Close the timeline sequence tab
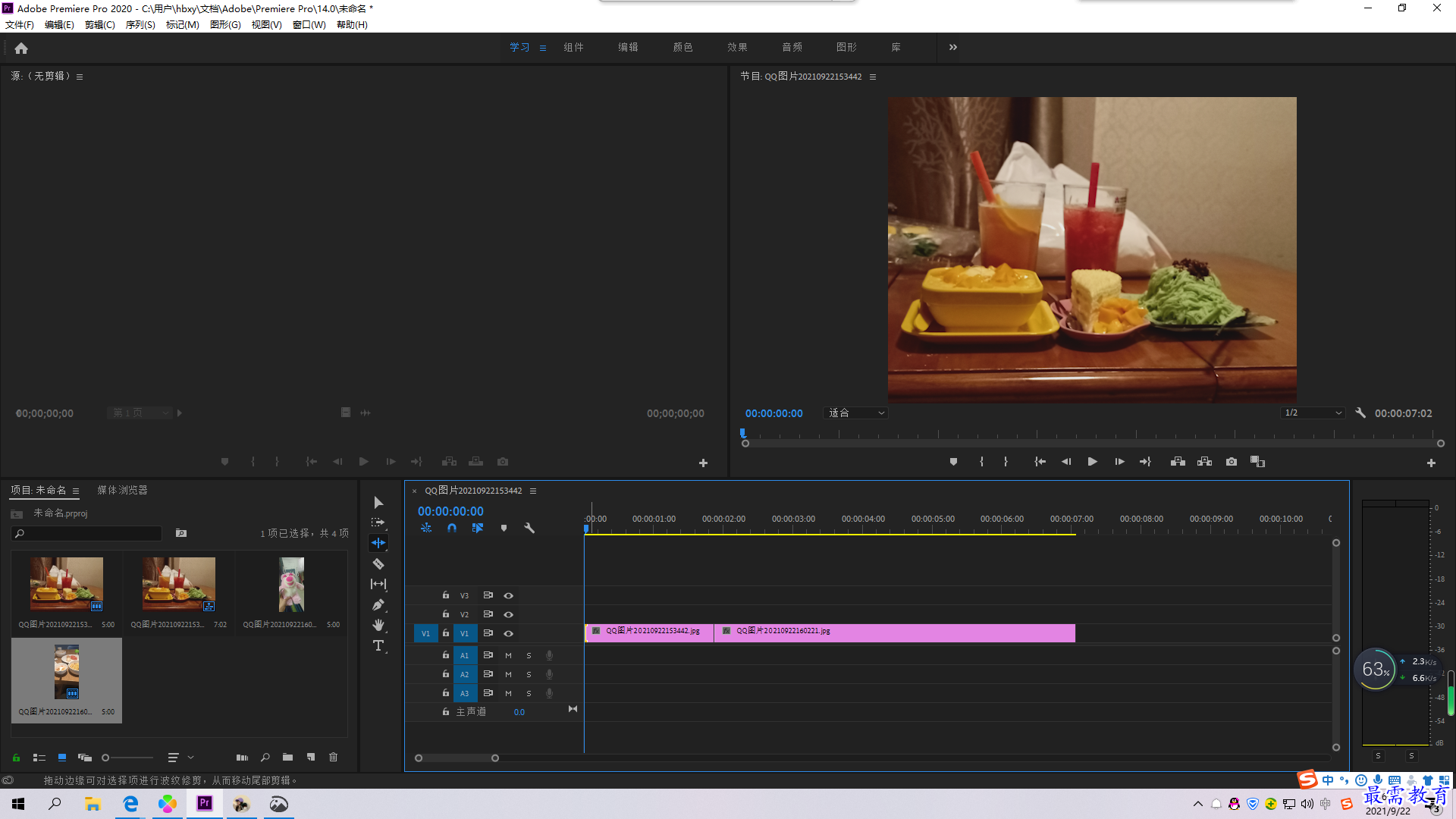Screen dimensions: 1456x819 coord(415,491)
